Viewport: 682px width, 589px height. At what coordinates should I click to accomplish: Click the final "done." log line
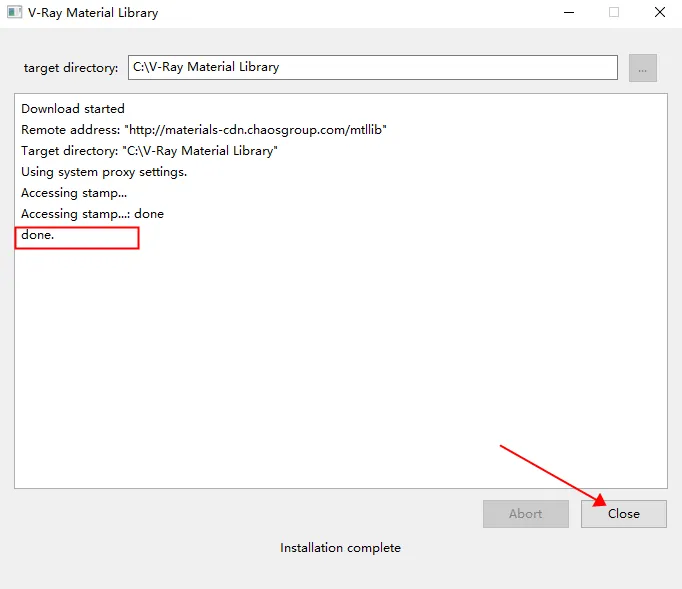point(38,235)
